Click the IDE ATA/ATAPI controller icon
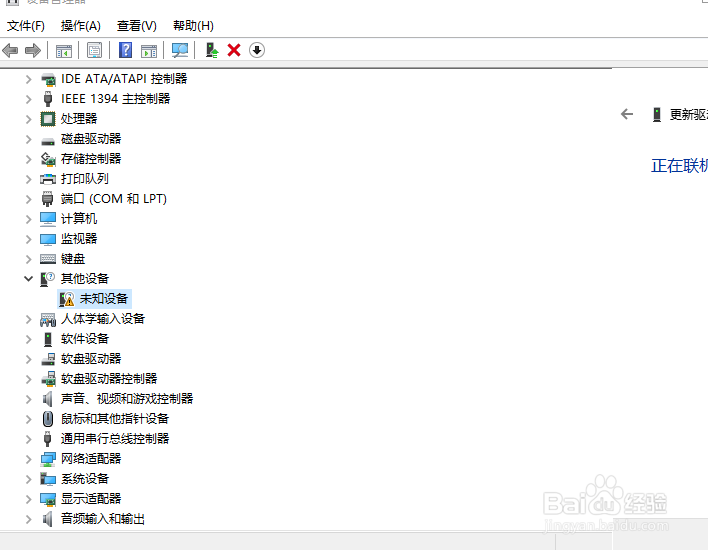This screenshot has width=708, height=550. pos(48,79)
